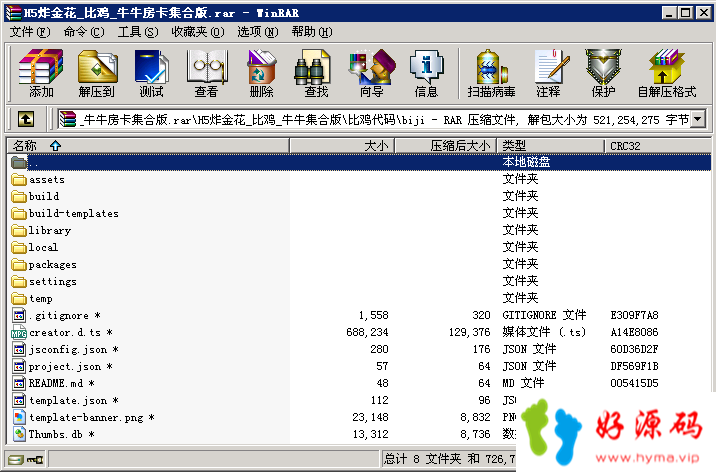Run the Test (测试) archive tool
The height and width of the screenshot is (472, 716).
(152, 73)
